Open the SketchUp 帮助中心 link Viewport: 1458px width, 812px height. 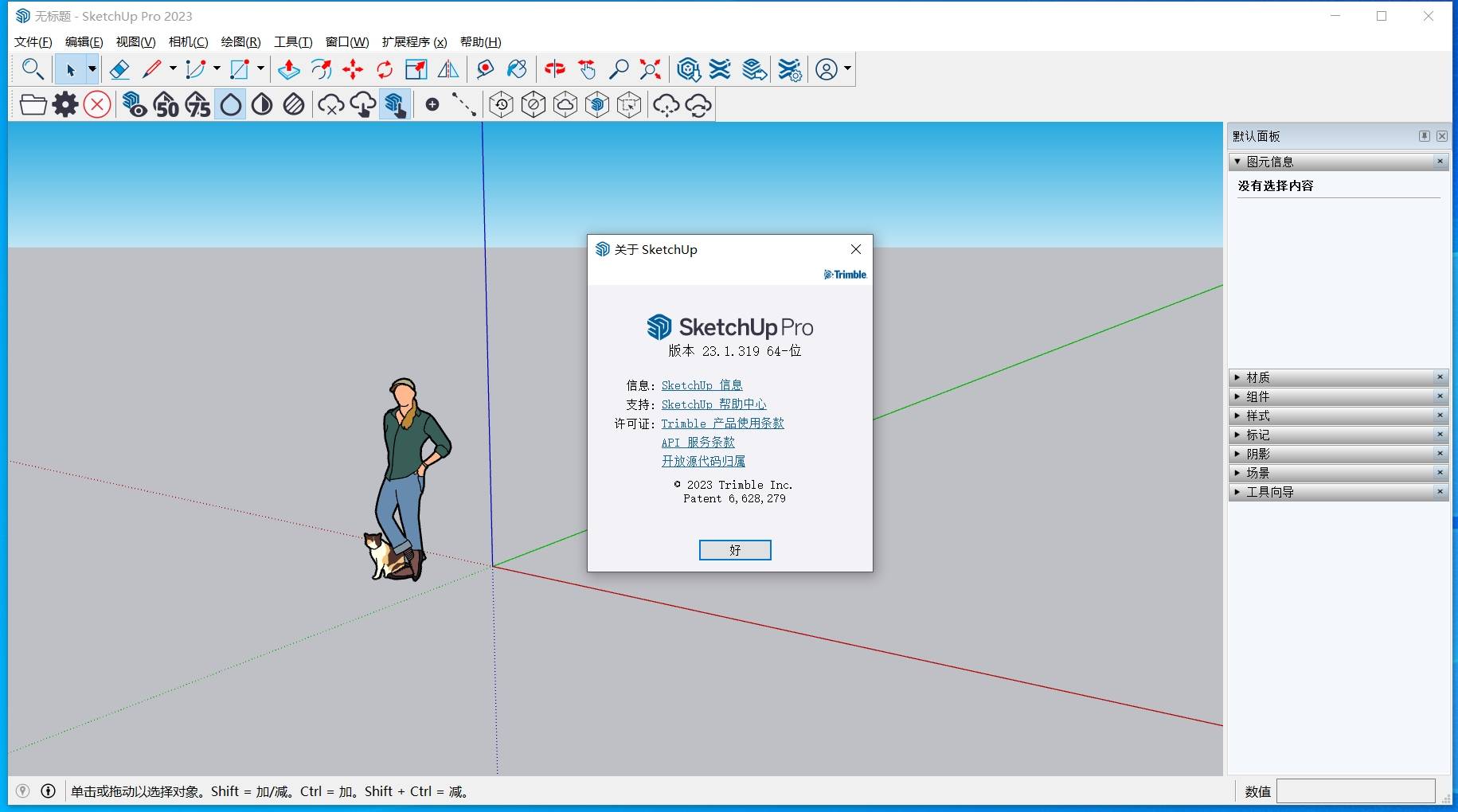tap(713, 404)
